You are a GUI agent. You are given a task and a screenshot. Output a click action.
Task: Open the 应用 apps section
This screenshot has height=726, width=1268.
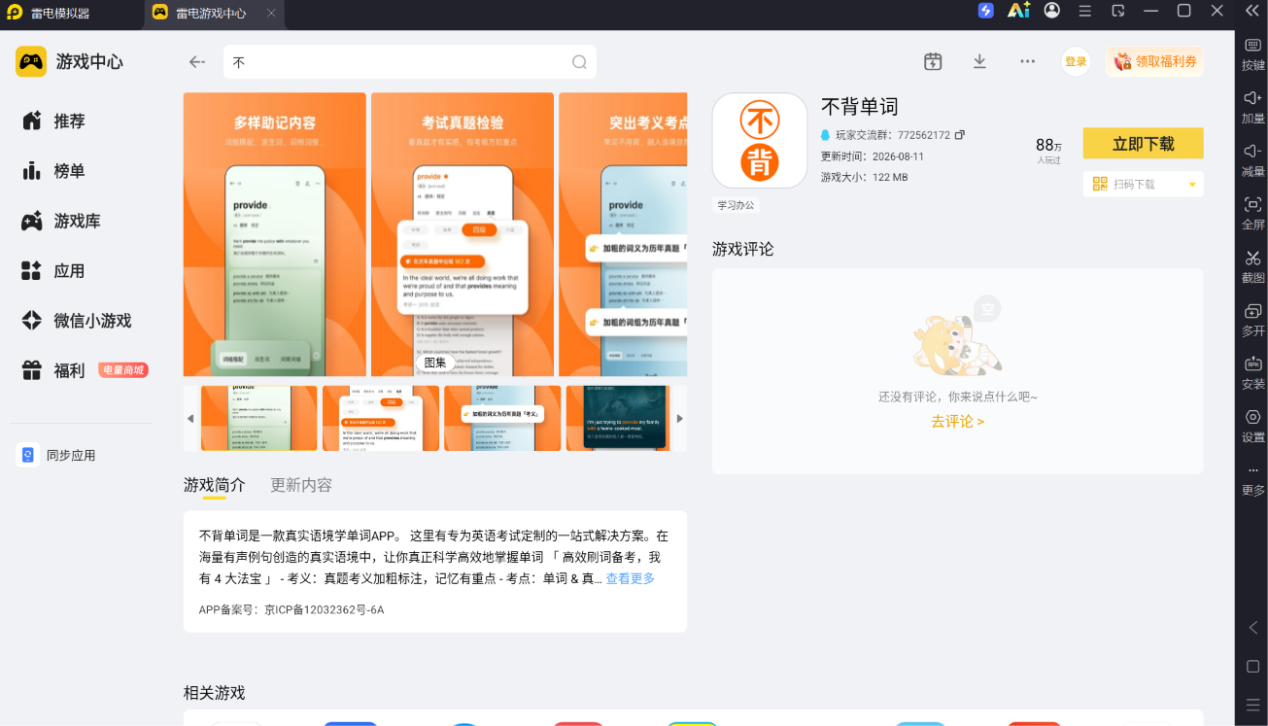click(54, 271)
